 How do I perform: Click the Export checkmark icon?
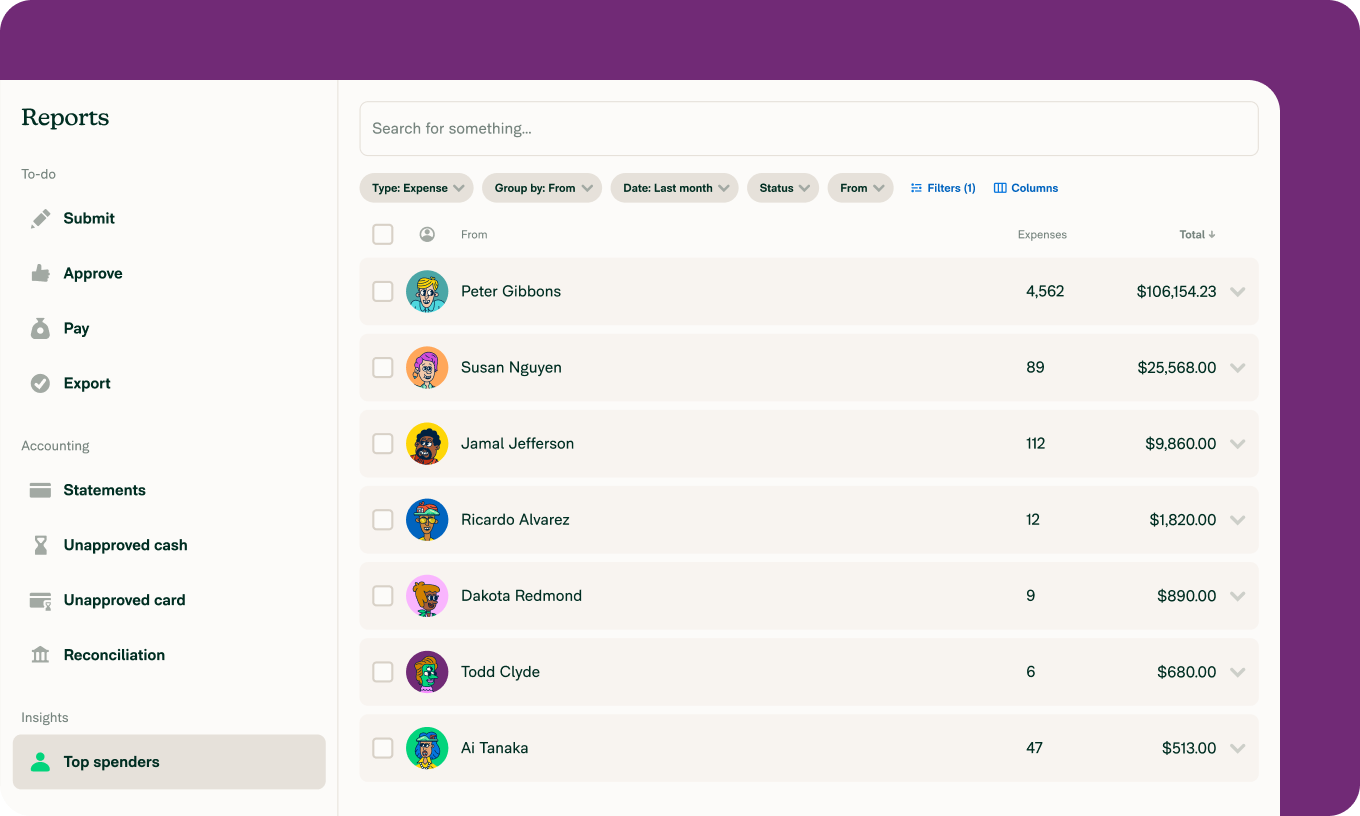tap(40, 382)
